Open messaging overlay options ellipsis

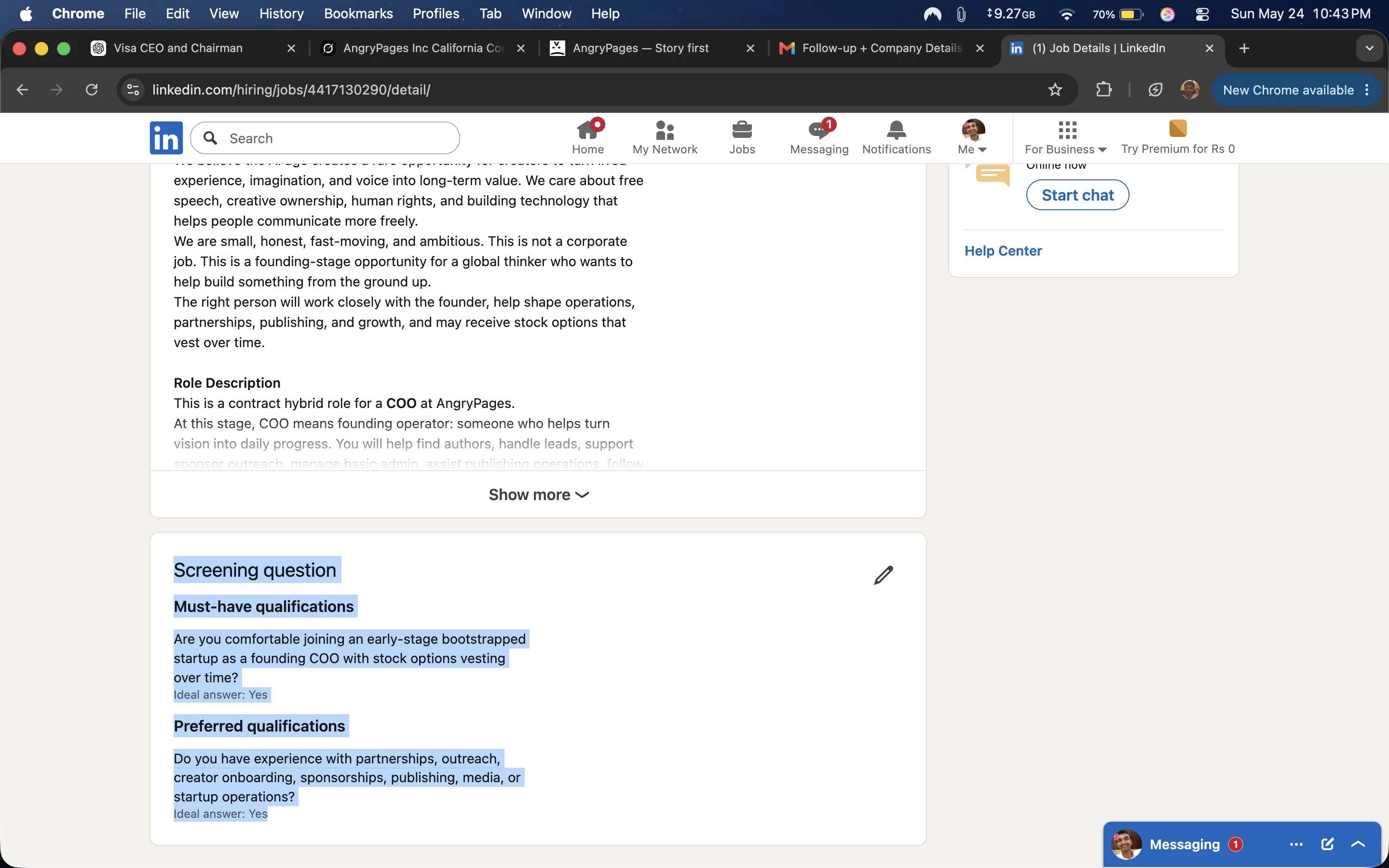1296,844
